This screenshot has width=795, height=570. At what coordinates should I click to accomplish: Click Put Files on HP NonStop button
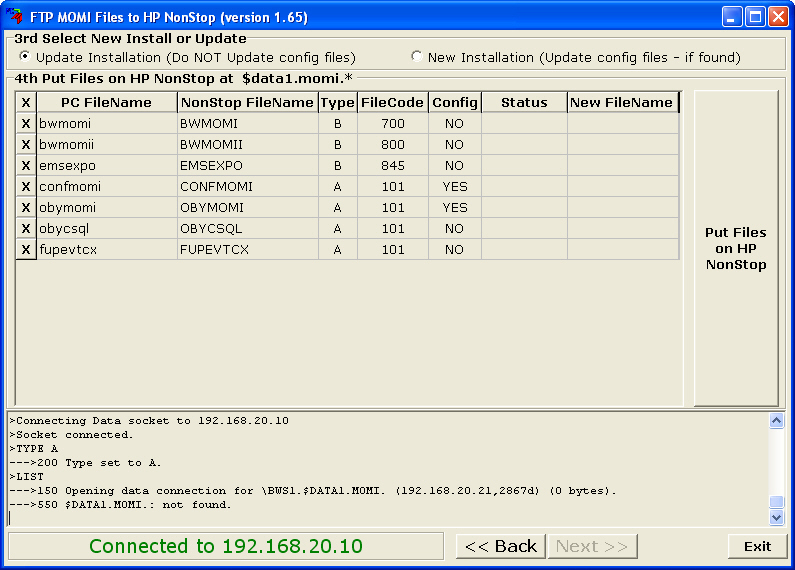[736, 248]
